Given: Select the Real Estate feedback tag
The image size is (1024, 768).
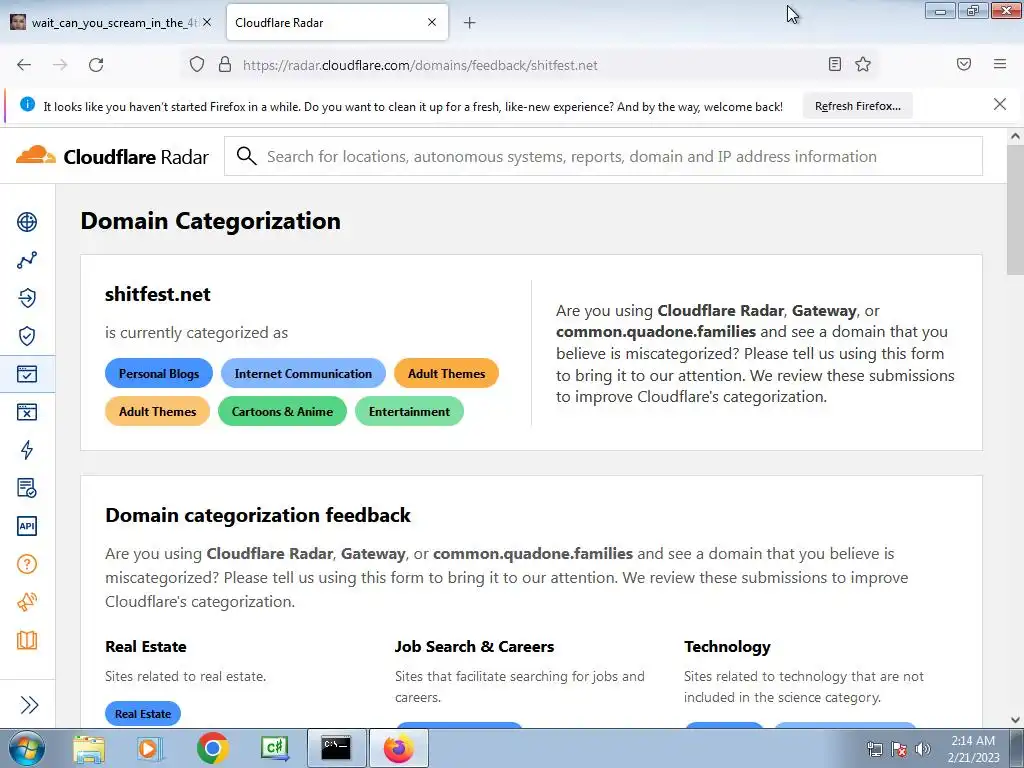Looking at the screenshot, I should [x=143, y=714].
